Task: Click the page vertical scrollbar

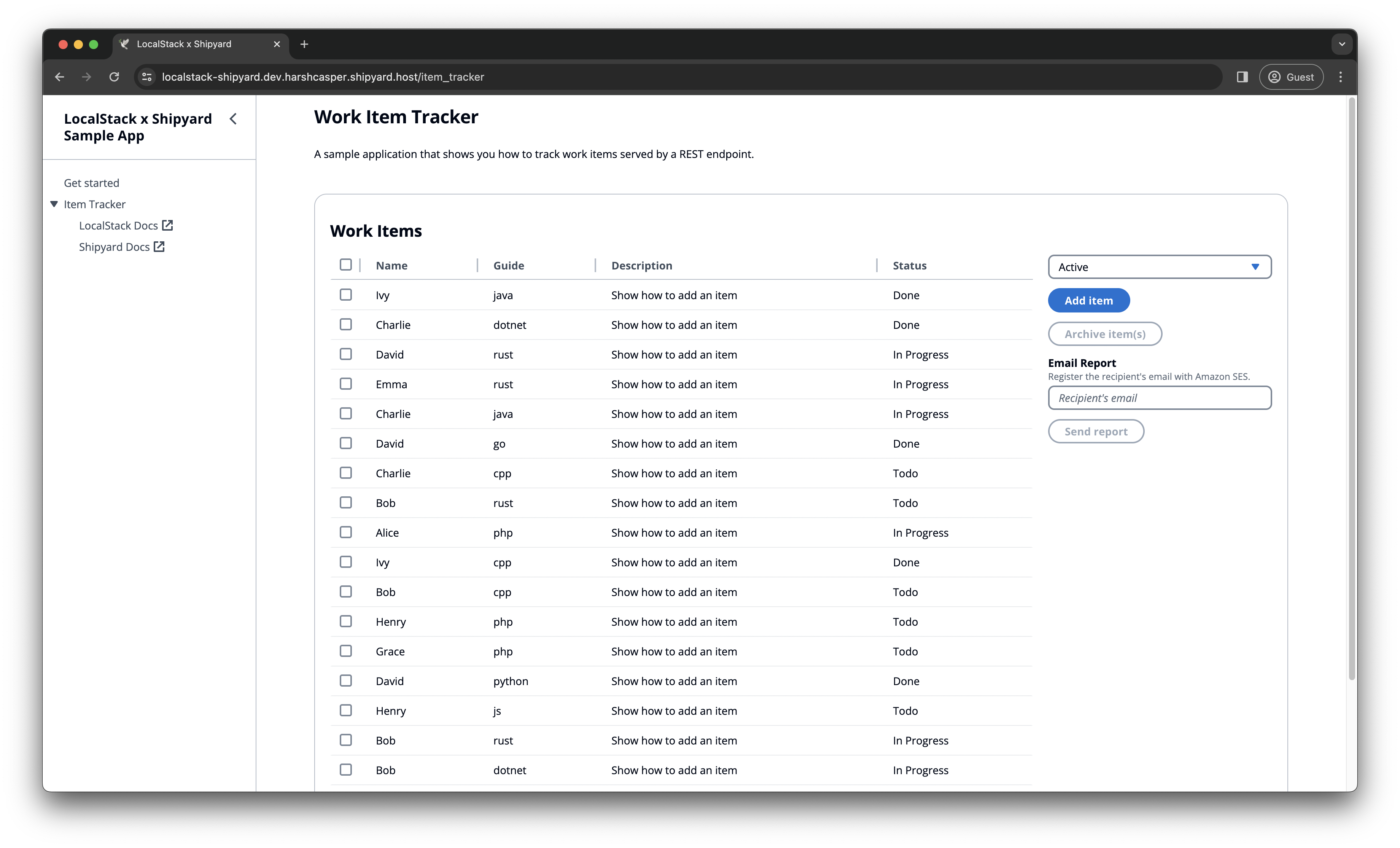Action: point(1352,389)
